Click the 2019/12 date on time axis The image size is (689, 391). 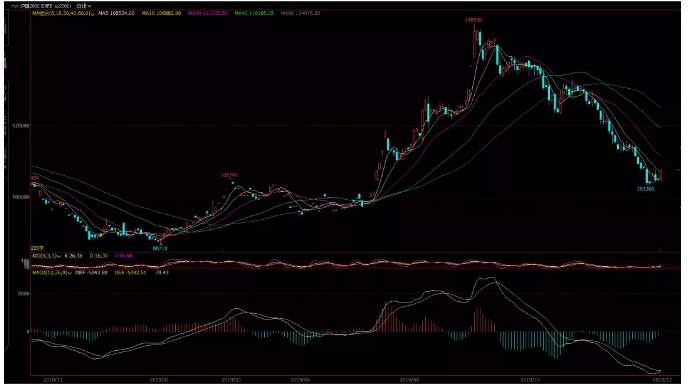pyautogui.click(x=662, y=379)
